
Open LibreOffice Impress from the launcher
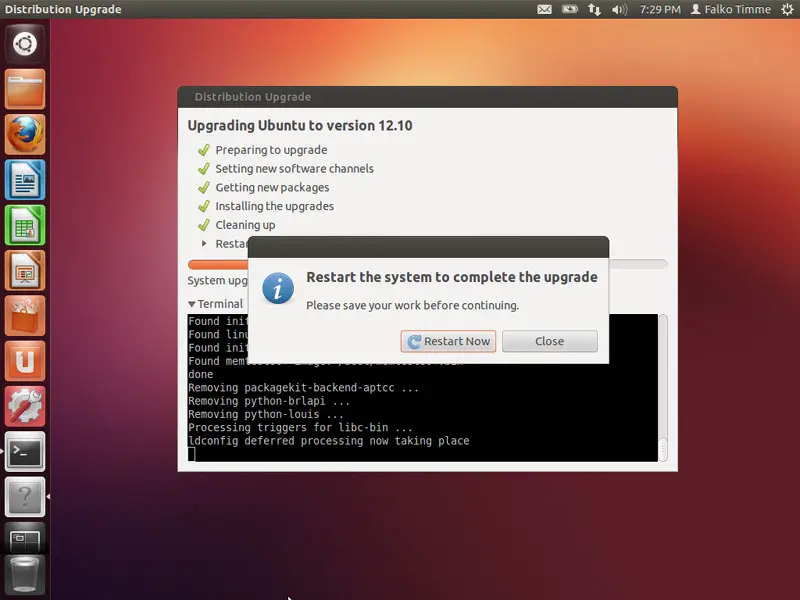(25, 270)
